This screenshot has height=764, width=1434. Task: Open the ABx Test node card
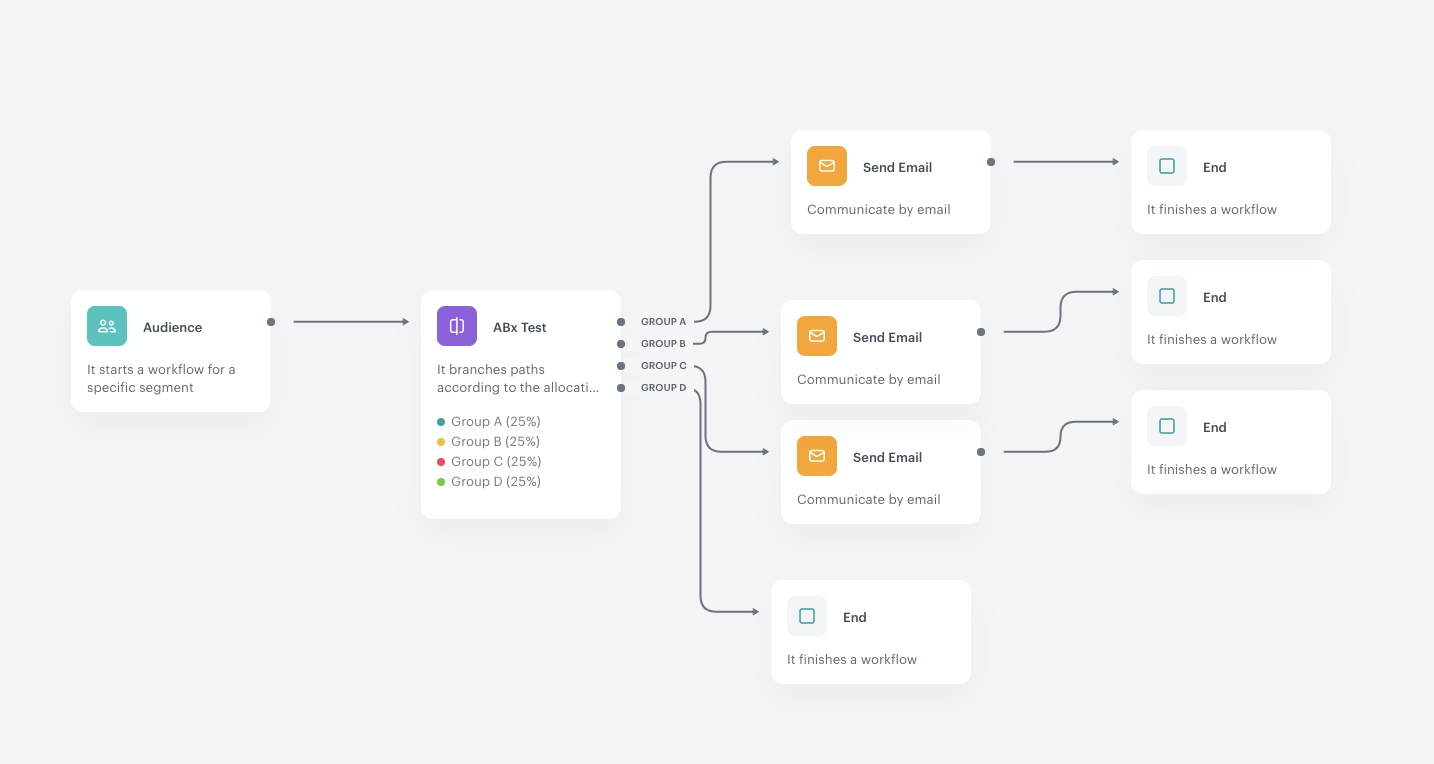(521, 403)
